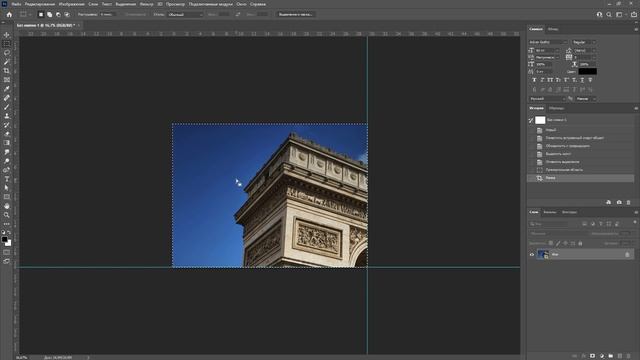
Task: Delete current state in History panel
Action: [629, 202]
